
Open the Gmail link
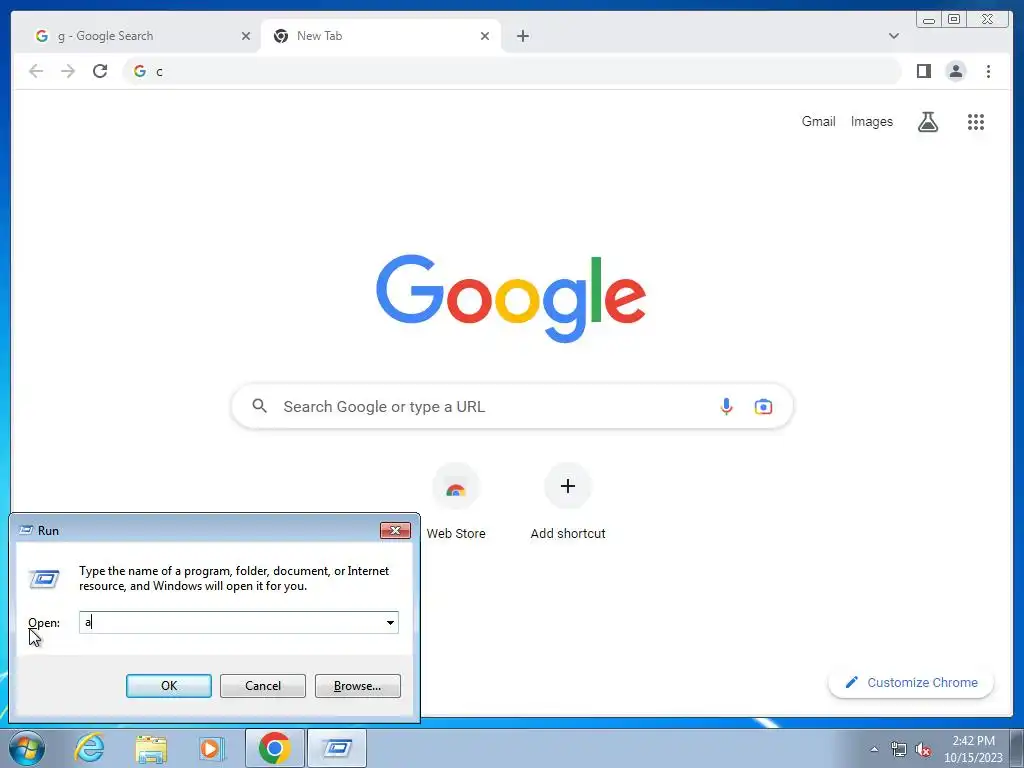click(818, 121)
